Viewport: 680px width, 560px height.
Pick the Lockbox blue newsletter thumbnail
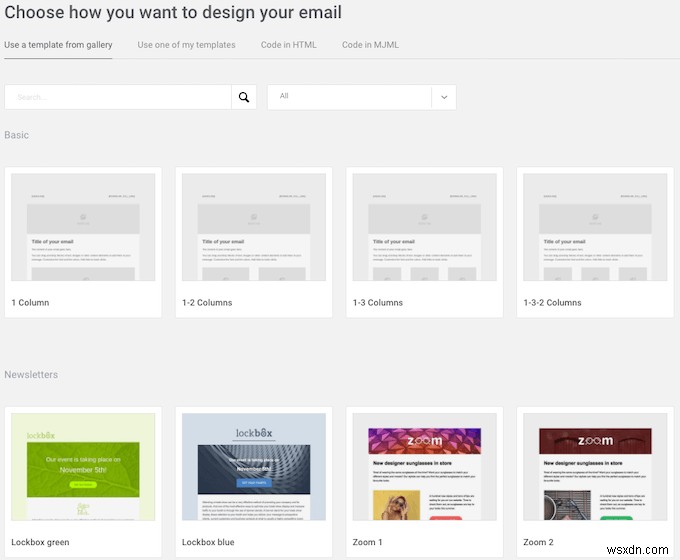(x=254, y=467)
